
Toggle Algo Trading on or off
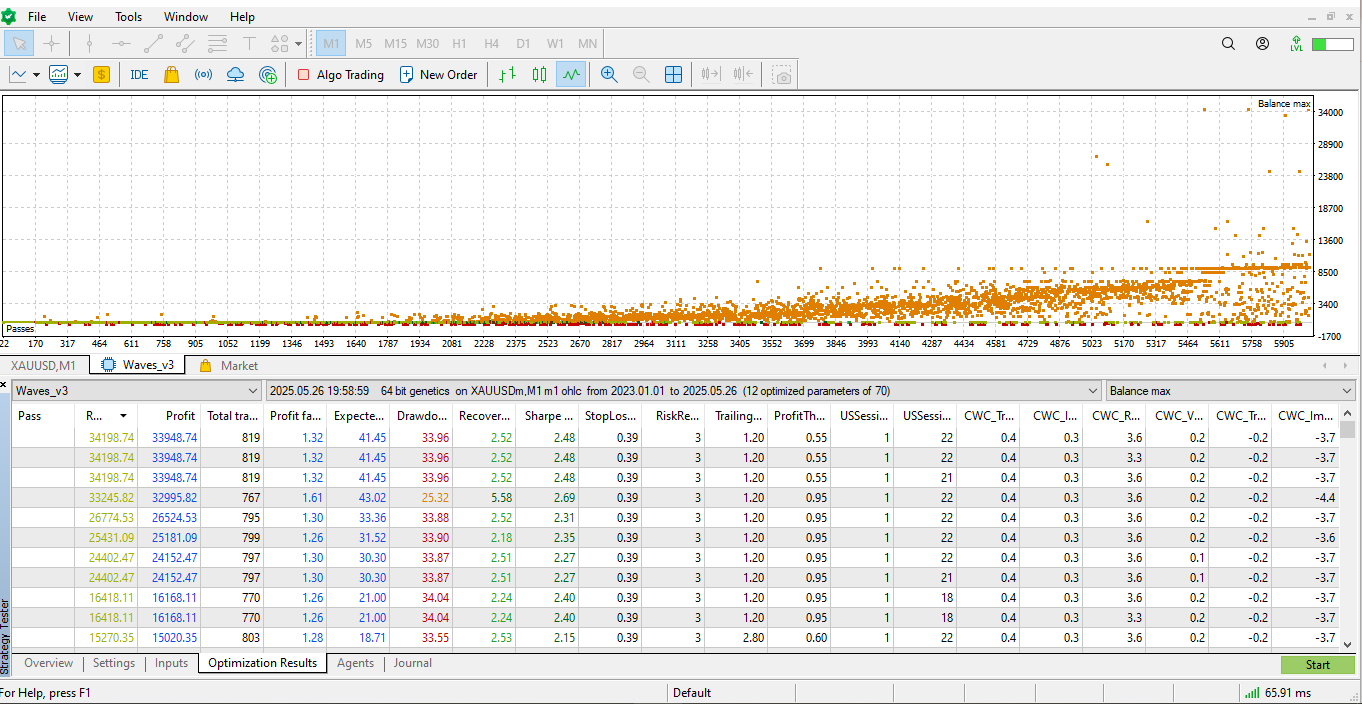341,75
